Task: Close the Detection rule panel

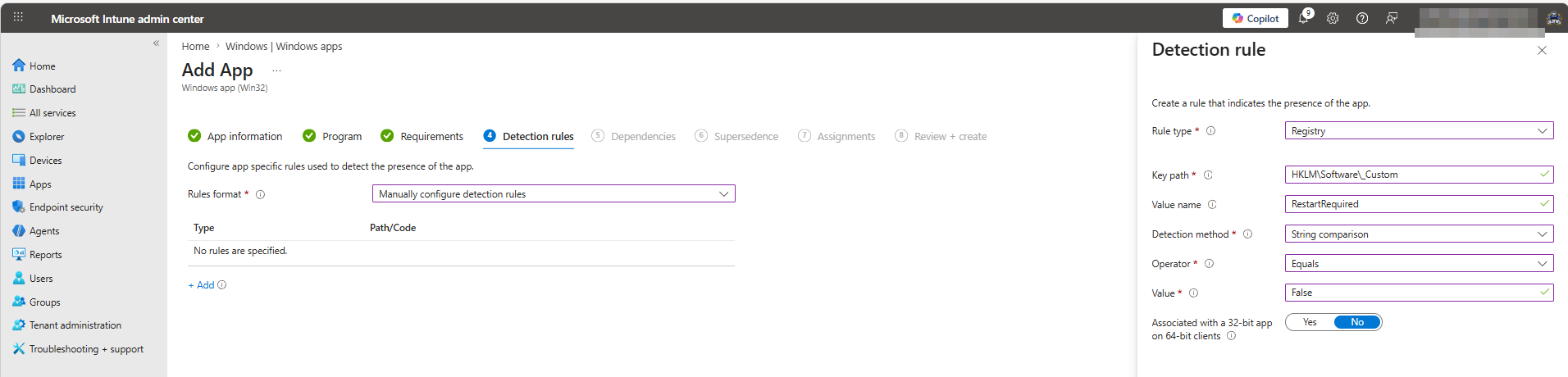Action: coord(1542,50)
